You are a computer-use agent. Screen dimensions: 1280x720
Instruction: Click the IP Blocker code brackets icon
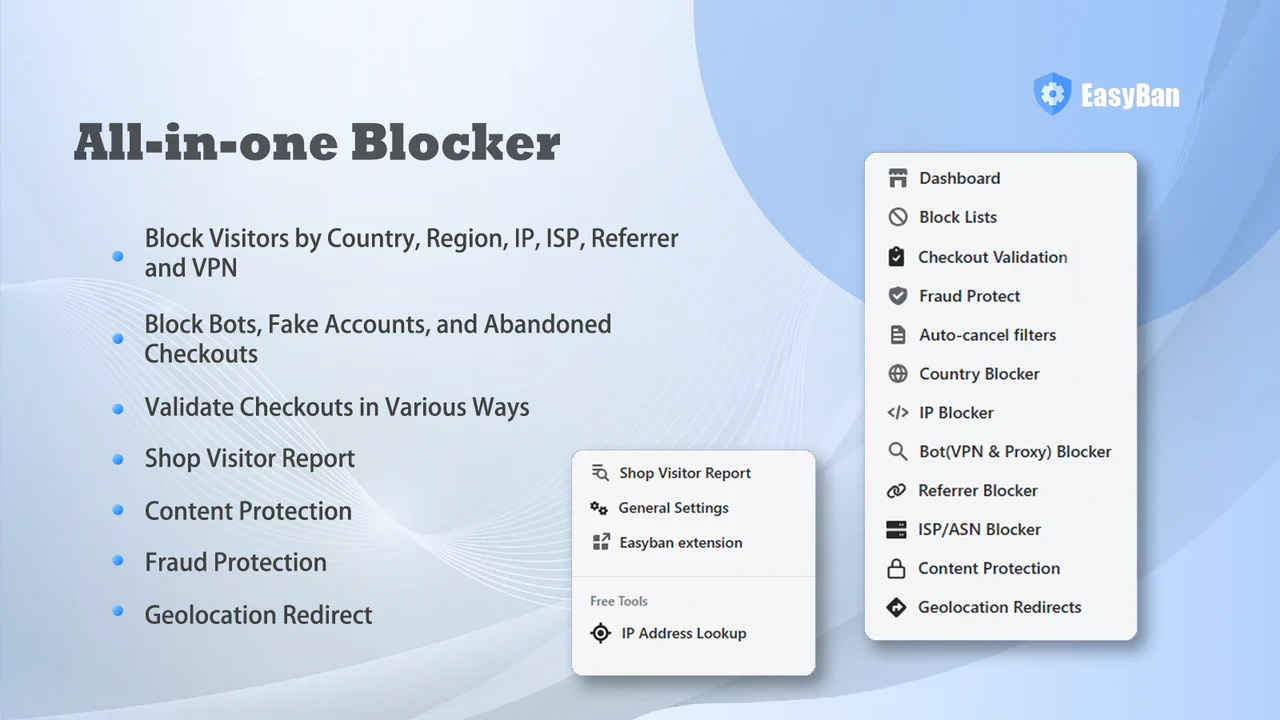click(897, 412)
